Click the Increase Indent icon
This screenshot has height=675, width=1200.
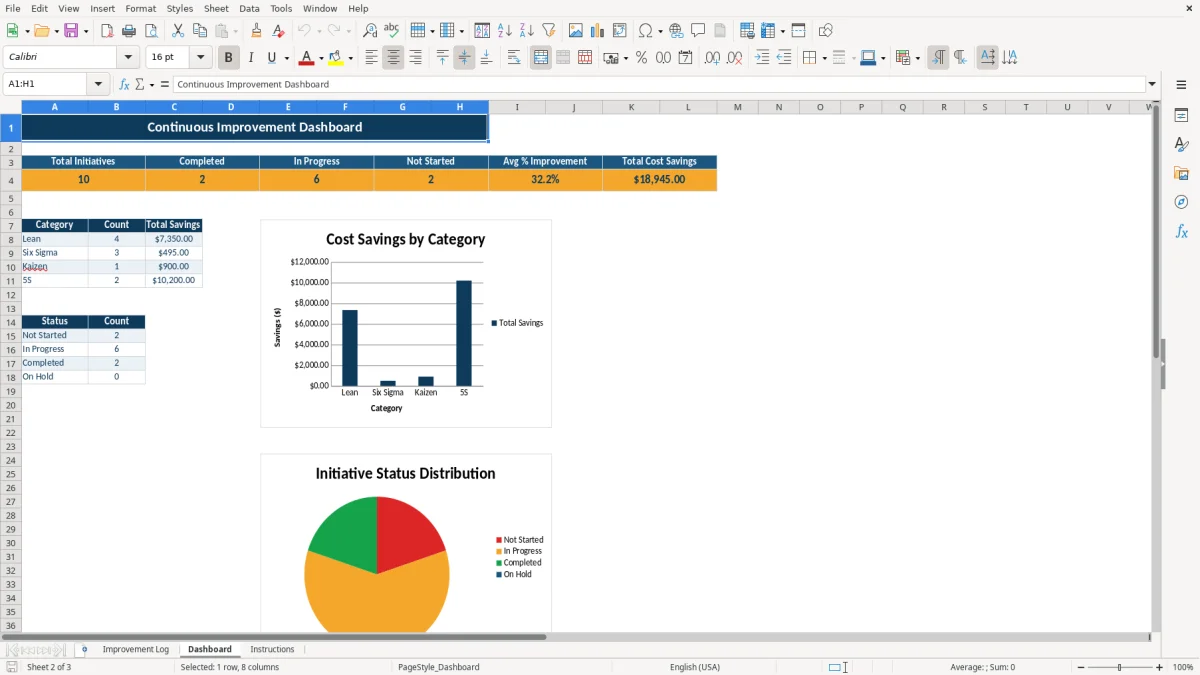pyautogui.click(x=762, y=58)
